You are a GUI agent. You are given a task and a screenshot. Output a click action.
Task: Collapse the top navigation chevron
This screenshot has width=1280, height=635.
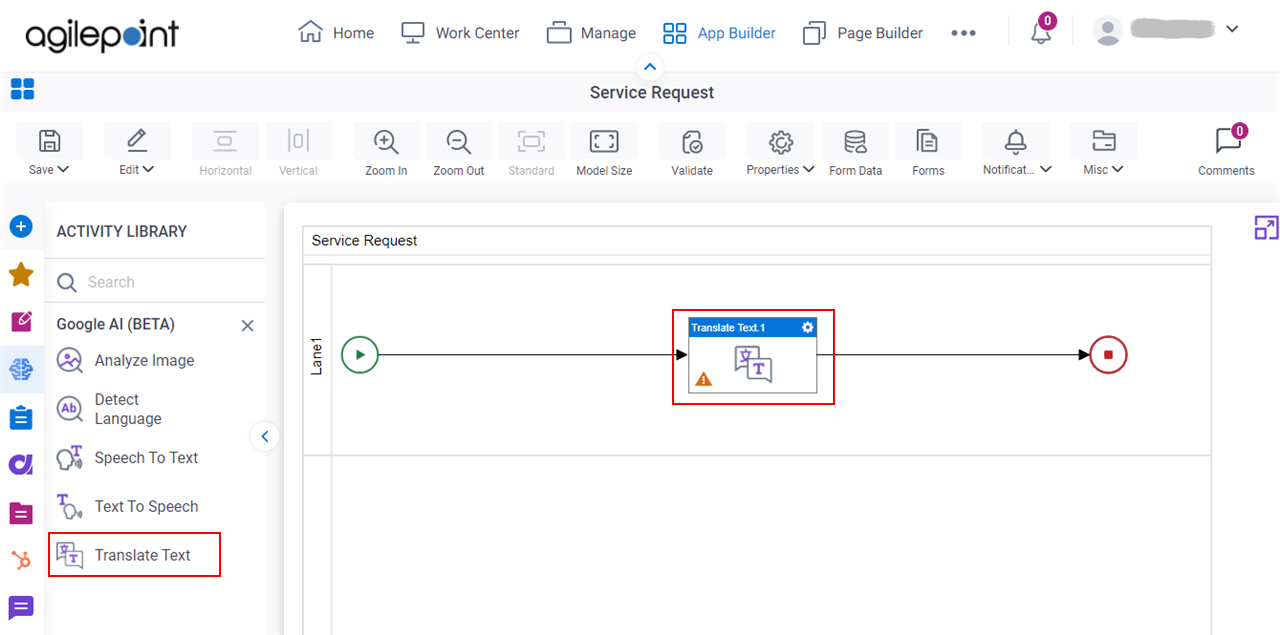[651, 67]
